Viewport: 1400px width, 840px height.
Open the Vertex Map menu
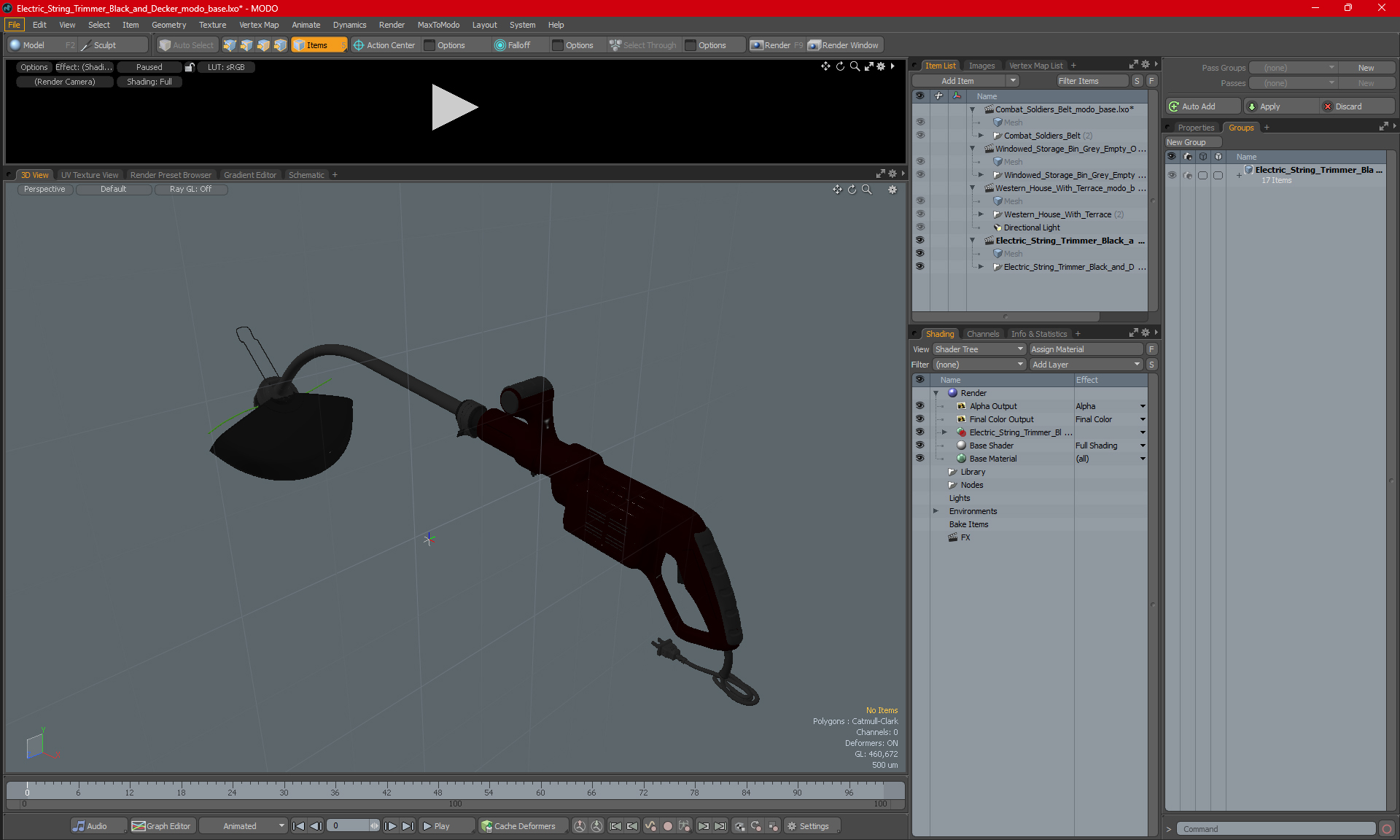[x=259, y=25]
